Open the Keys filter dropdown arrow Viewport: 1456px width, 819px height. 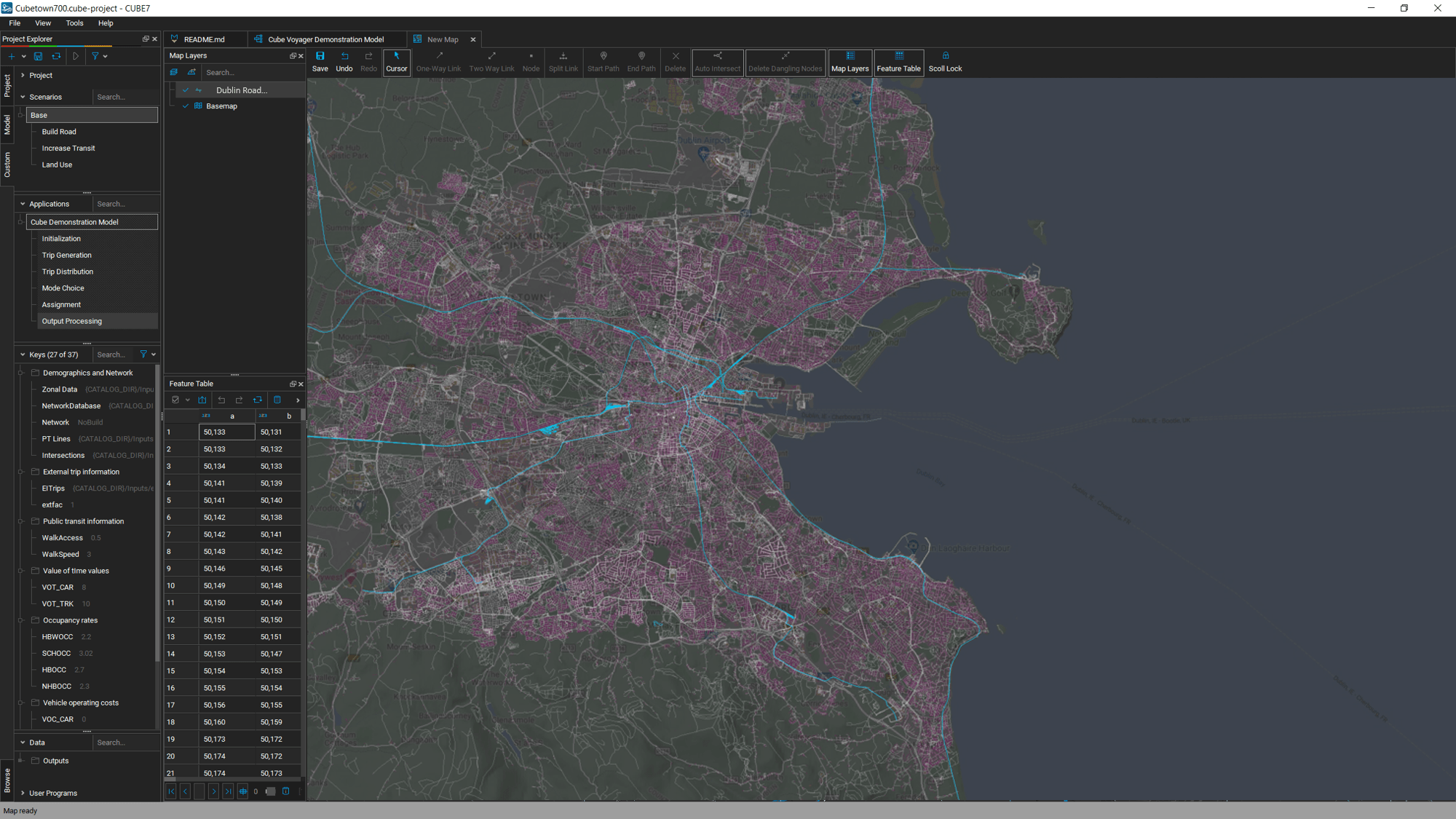[x=154, y=355]
